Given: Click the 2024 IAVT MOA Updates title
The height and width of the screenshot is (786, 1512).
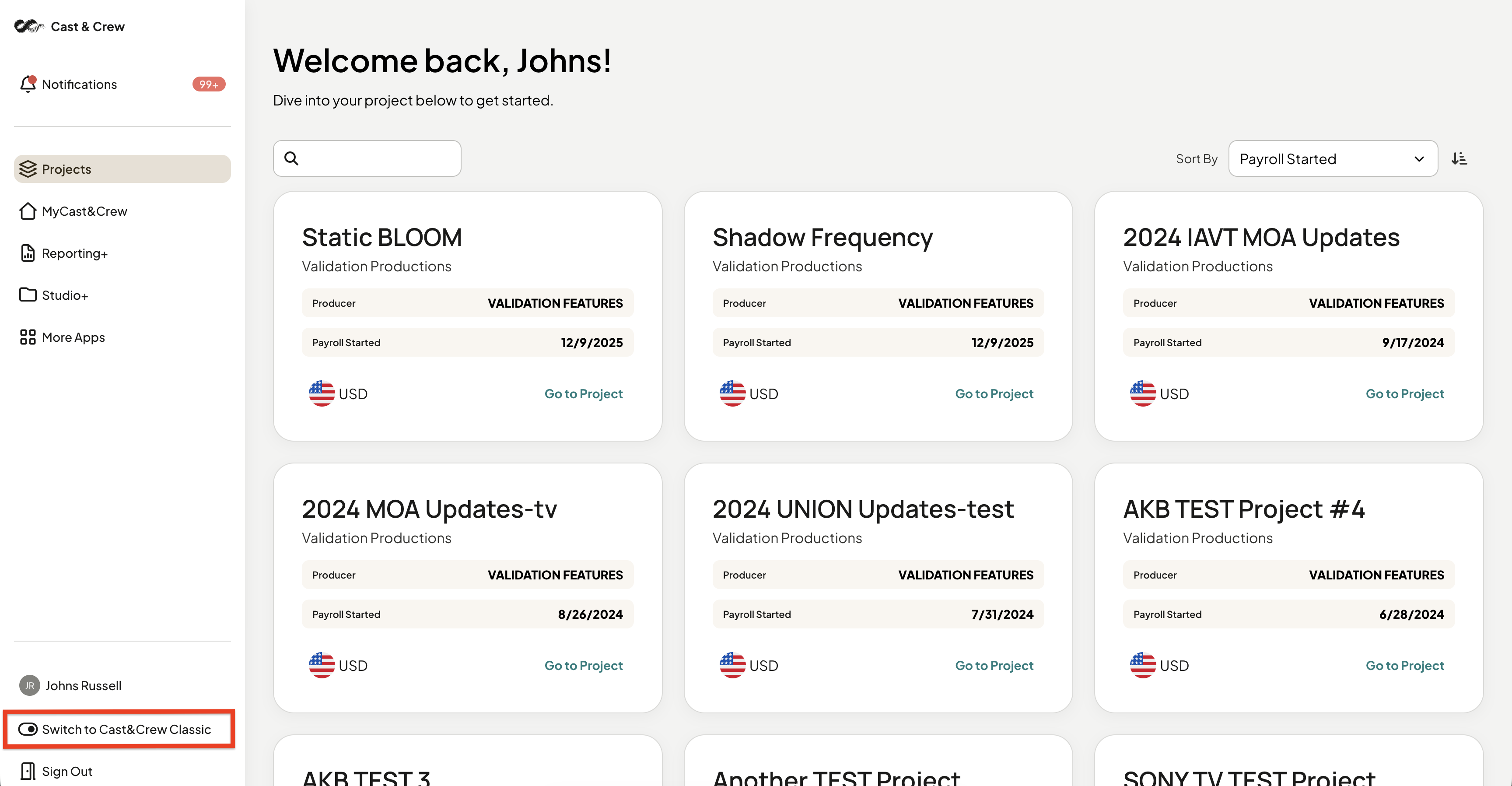Looking at the screenshot, I should [x=1261, y=238].
